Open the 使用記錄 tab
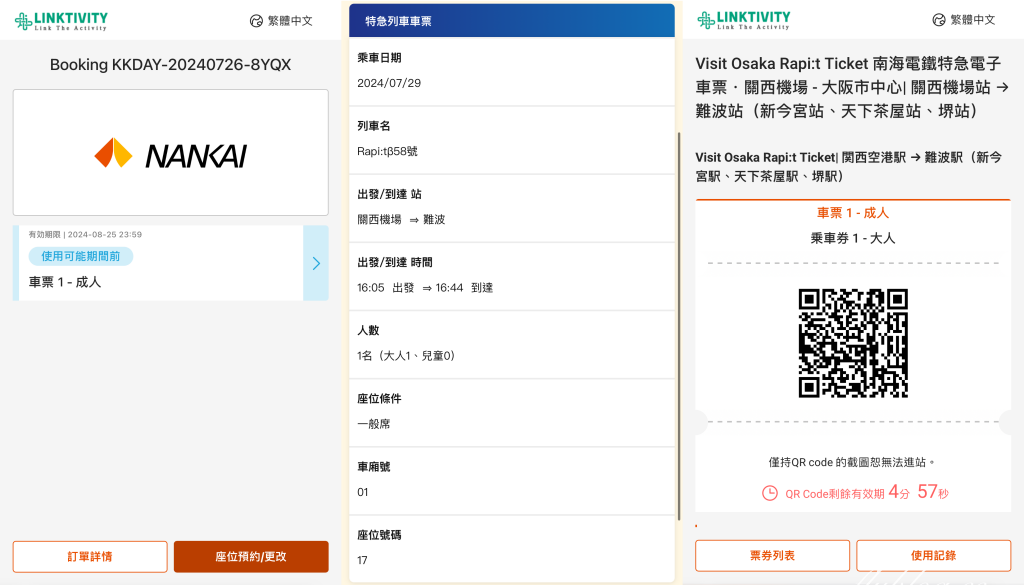This screenshot has height=585, width=1024. (x=934, y=555)
